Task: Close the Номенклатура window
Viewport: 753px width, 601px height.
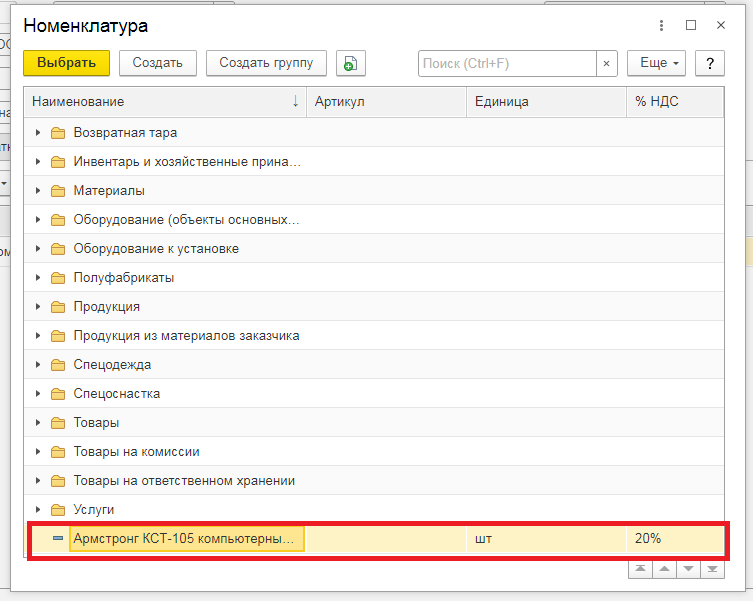Action: point(721,25)
